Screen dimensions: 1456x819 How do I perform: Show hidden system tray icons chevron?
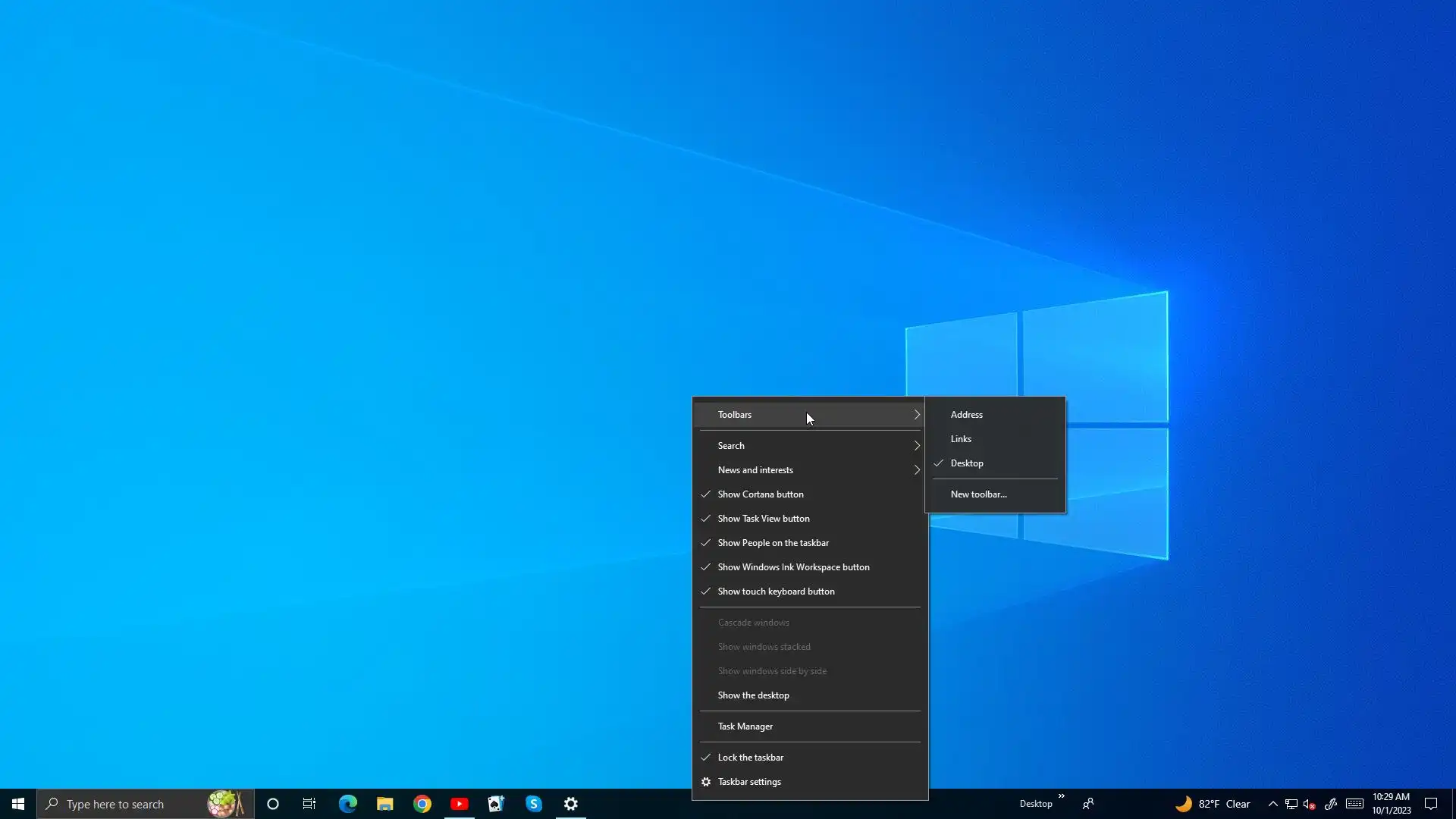pos(1273,804)
